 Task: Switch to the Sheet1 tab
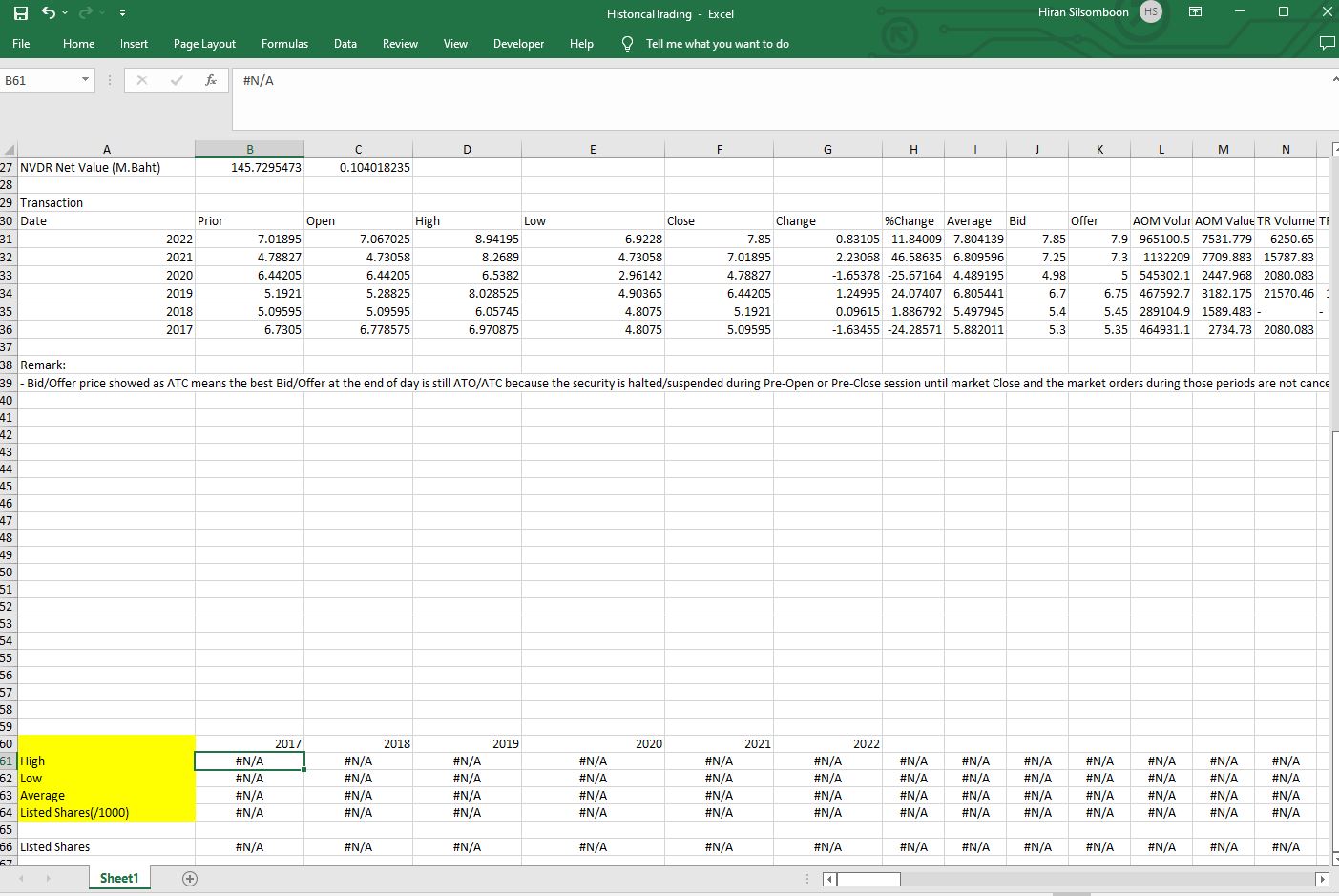tap(119, 878)
